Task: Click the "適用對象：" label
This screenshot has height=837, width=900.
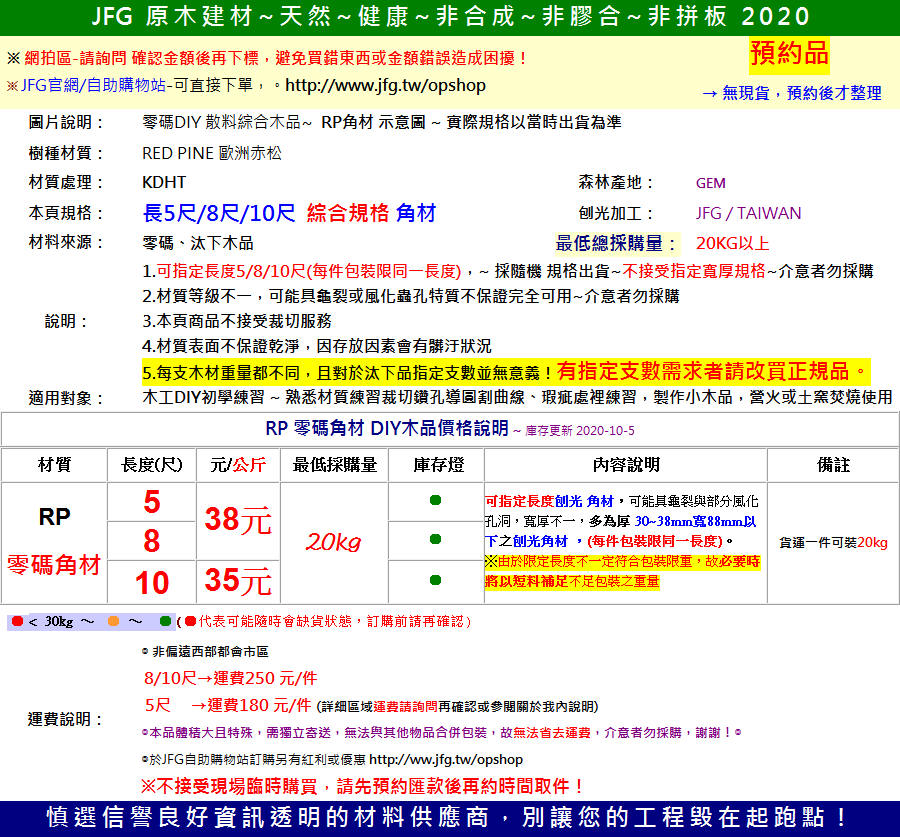Action: tap(65, 398)
